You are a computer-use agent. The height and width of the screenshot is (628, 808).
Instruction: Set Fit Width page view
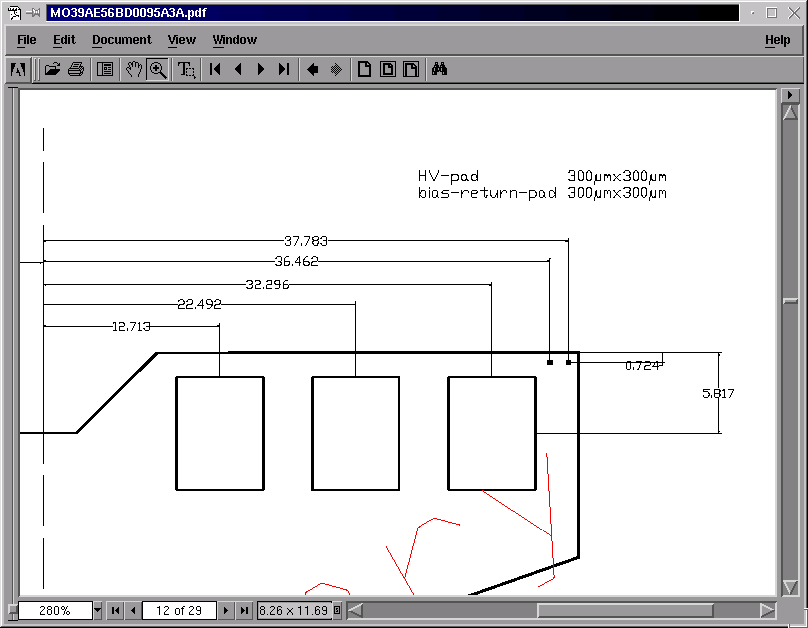[411, 69]
